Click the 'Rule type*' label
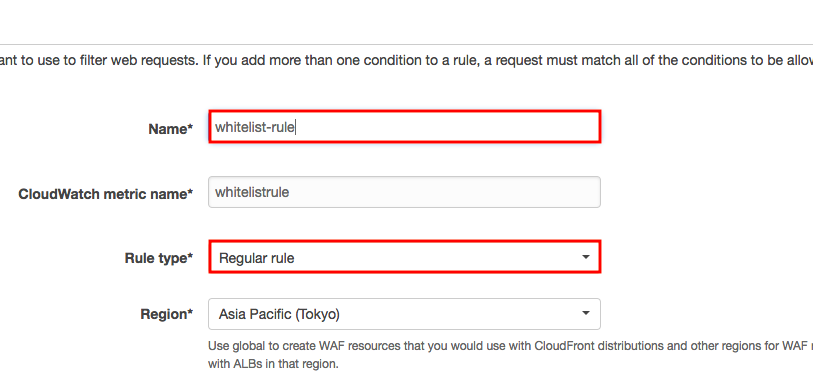This screenshot has height=384, width=813. [159, 258]
